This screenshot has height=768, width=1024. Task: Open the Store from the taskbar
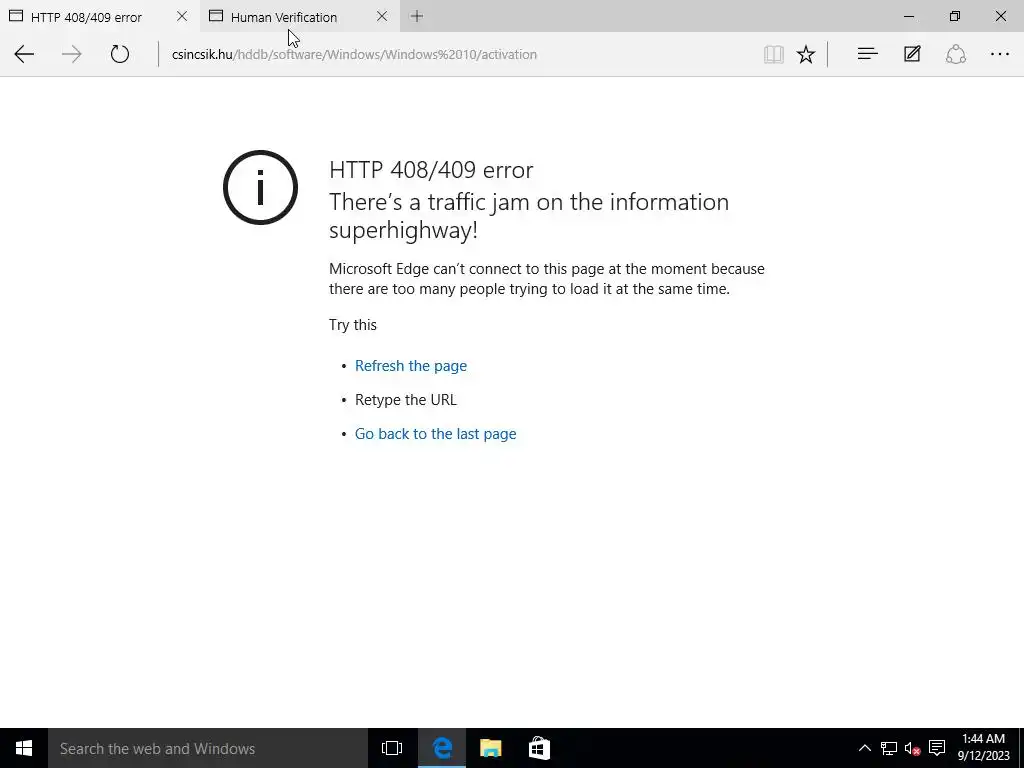pyautogui.click(x=539, y=748)
